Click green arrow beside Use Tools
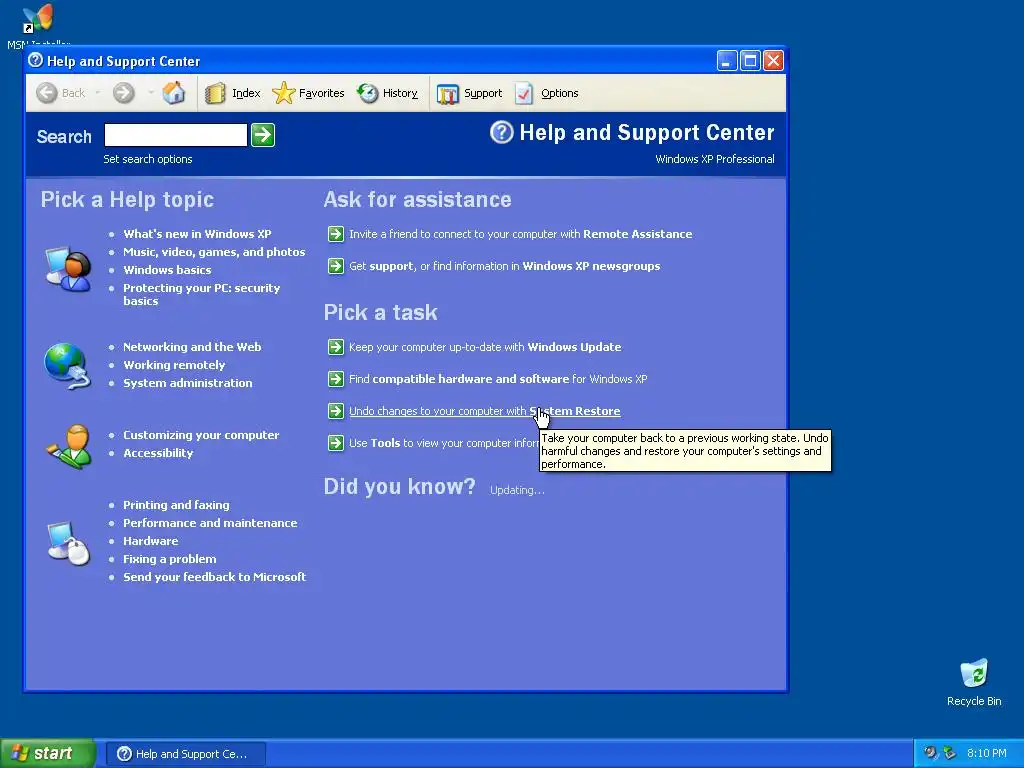This screenshot has height=768, width=1024. pyautogui.click(x=336, y=443)
